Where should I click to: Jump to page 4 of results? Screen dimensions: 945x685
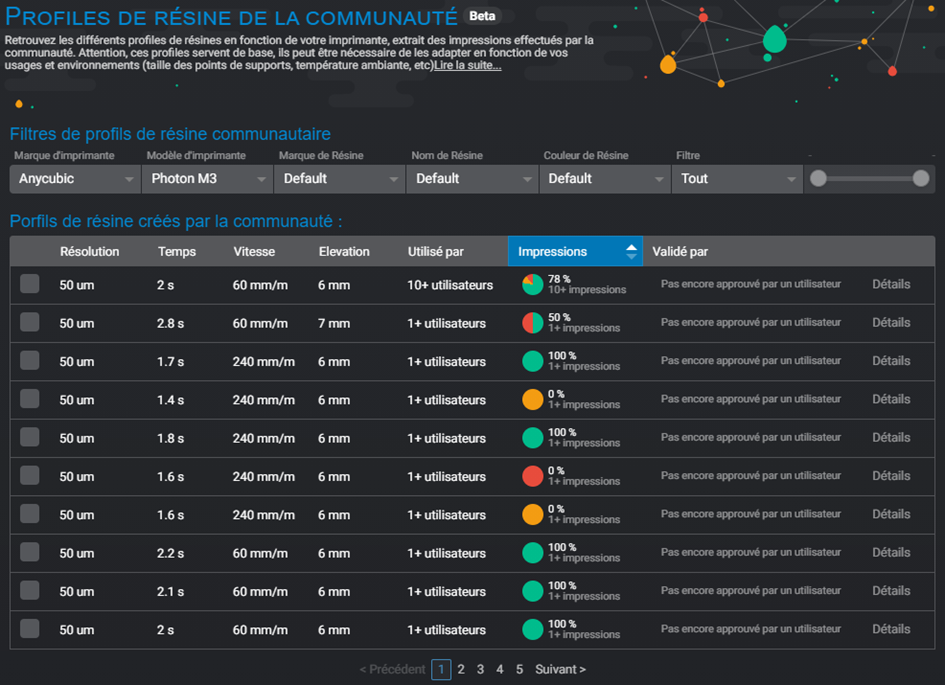click(500, 669)
